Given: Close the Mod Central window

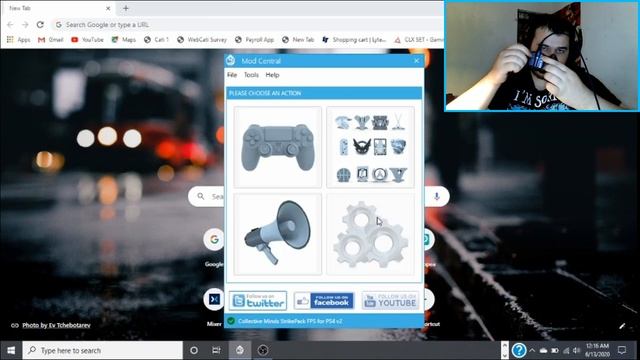Looking at the screenshot, I should click(416, 61).
